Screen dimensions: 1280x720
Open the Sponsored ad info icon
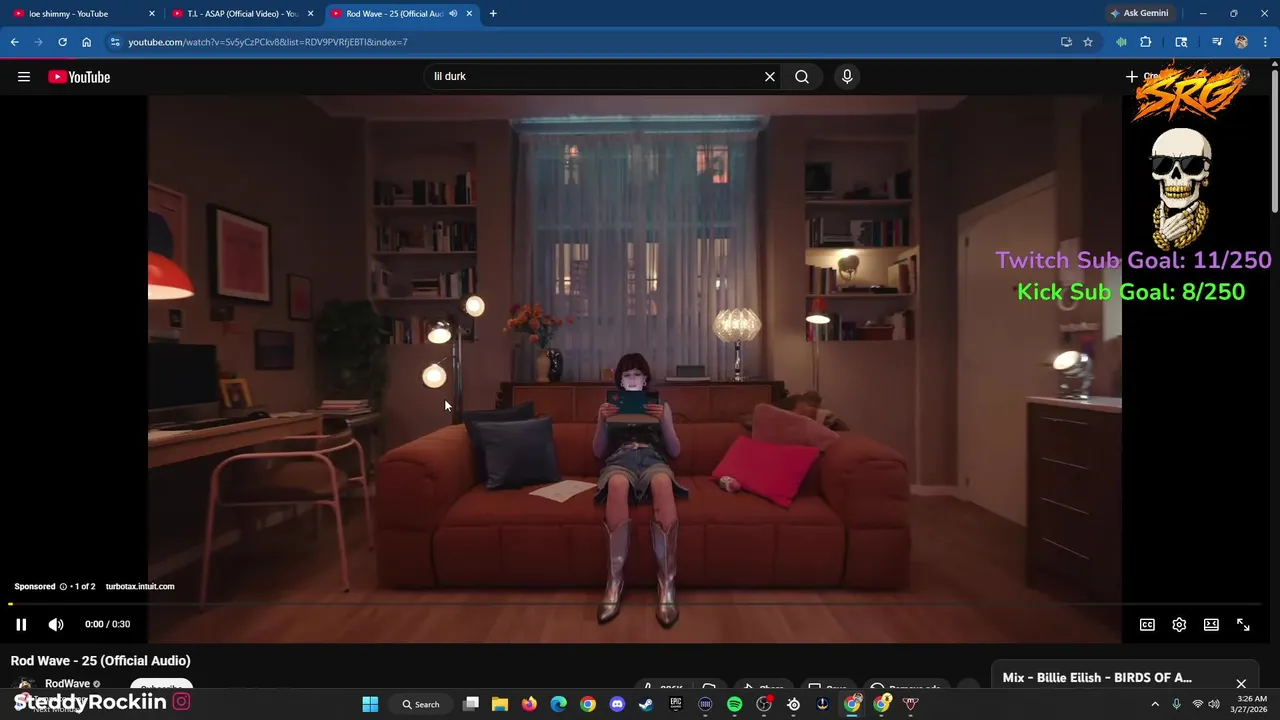63,587
